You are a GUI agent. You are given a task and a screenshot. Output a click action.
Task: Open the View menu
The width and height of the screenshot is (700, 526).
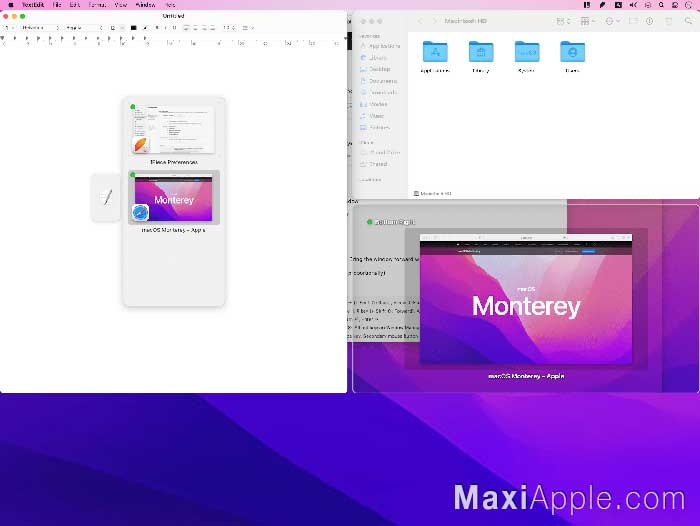121,5
